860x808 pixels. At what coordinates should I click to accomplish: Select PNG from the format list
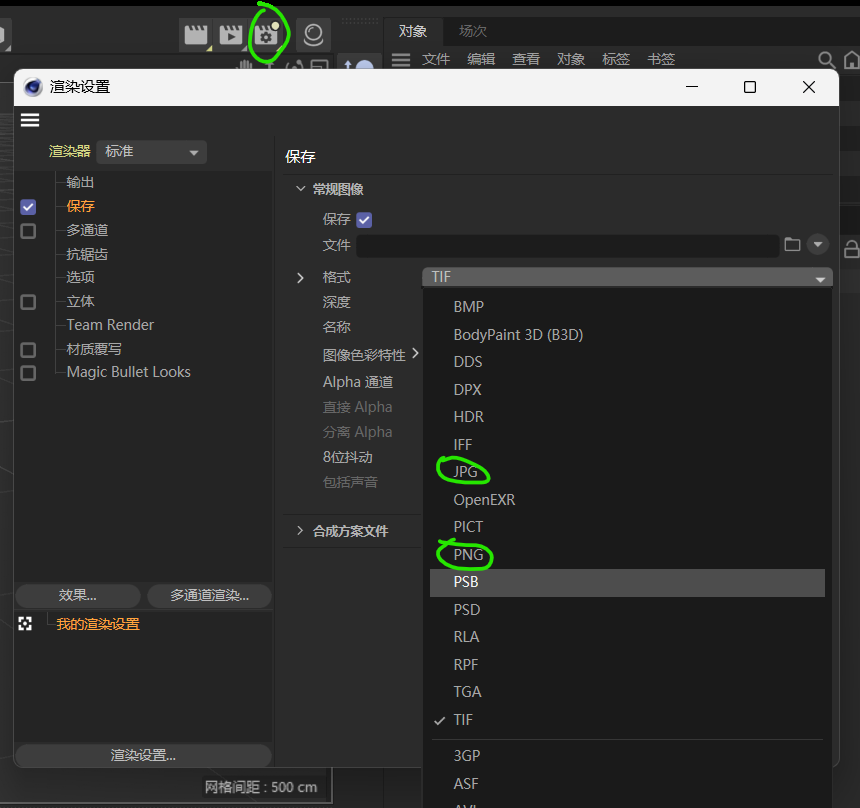pyautogui.click(x=468, y=554)
